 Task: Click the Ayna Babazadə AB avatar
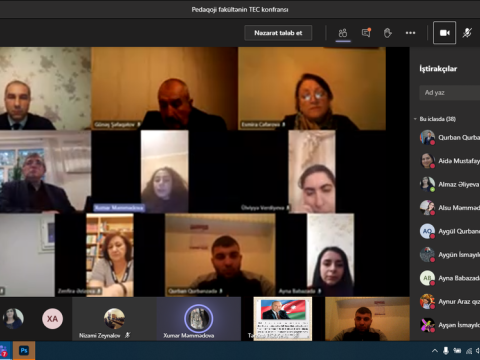point(427,278)
